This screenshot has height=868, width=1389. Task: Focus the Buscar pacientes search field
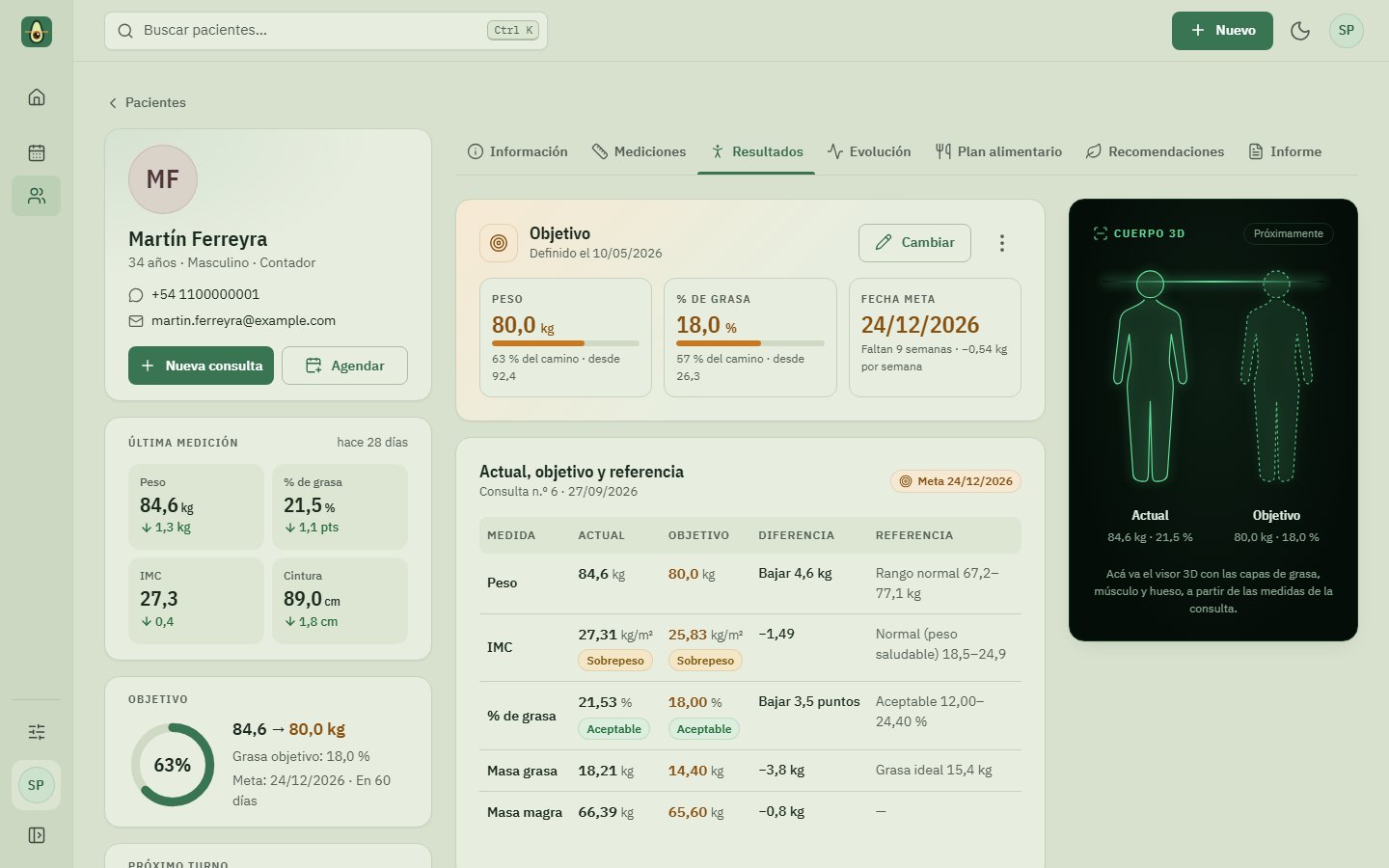pos(326,31)
